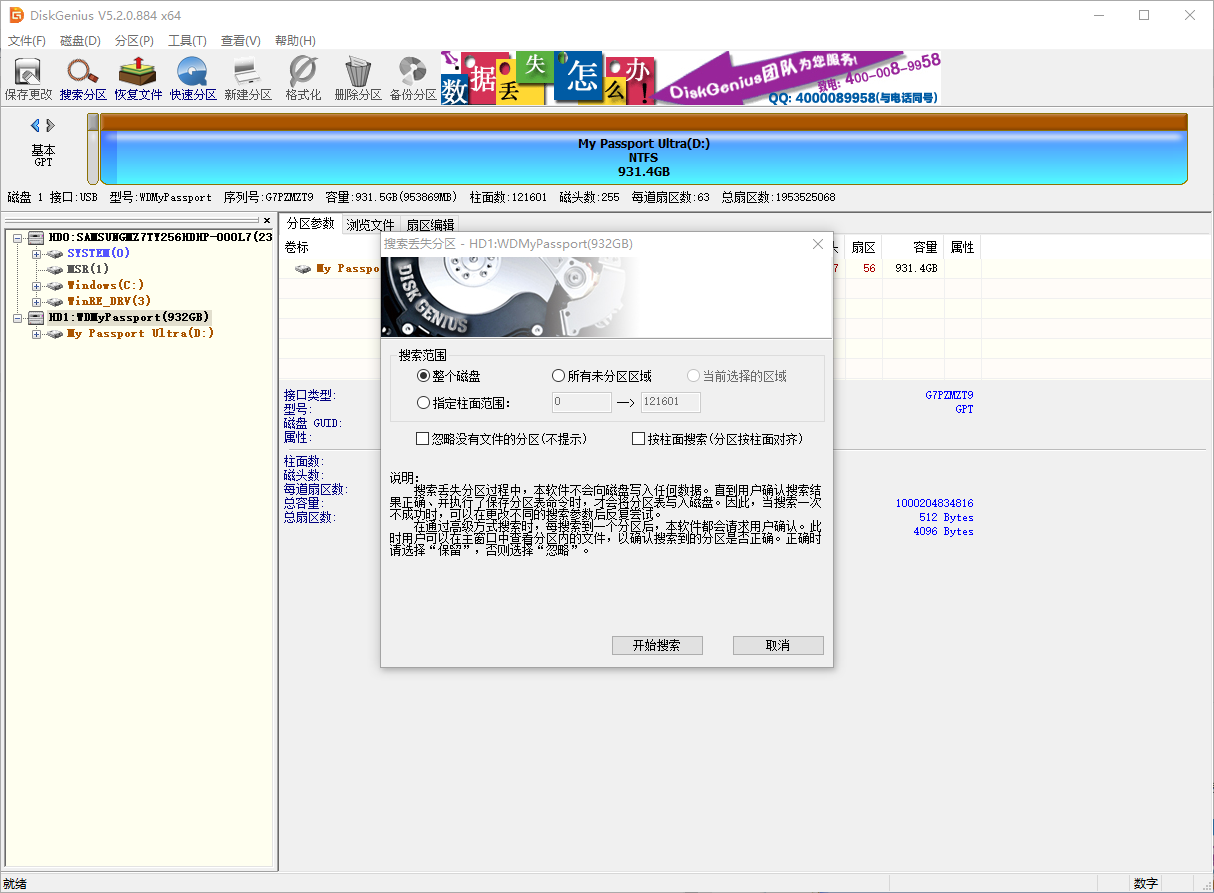This screenshot has width=1214, height=893.
Task: Select the 新建分区 new partition tool
Action: [248, 80]
